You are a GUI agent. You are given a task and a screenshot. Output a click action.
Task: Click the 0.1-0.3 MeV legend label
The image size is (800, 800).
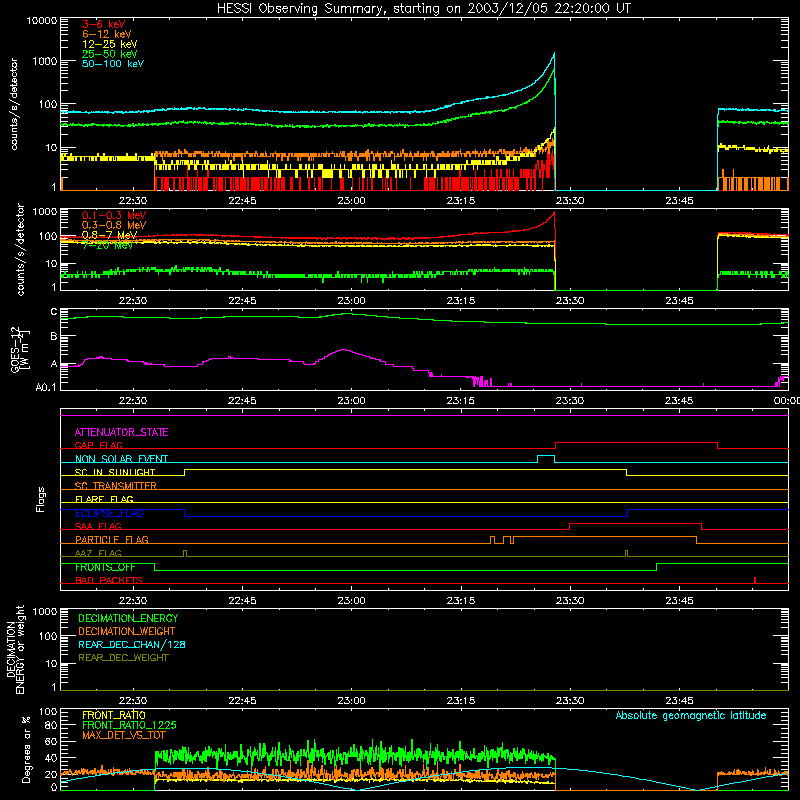pyautogui.click(x=114, y=215)
